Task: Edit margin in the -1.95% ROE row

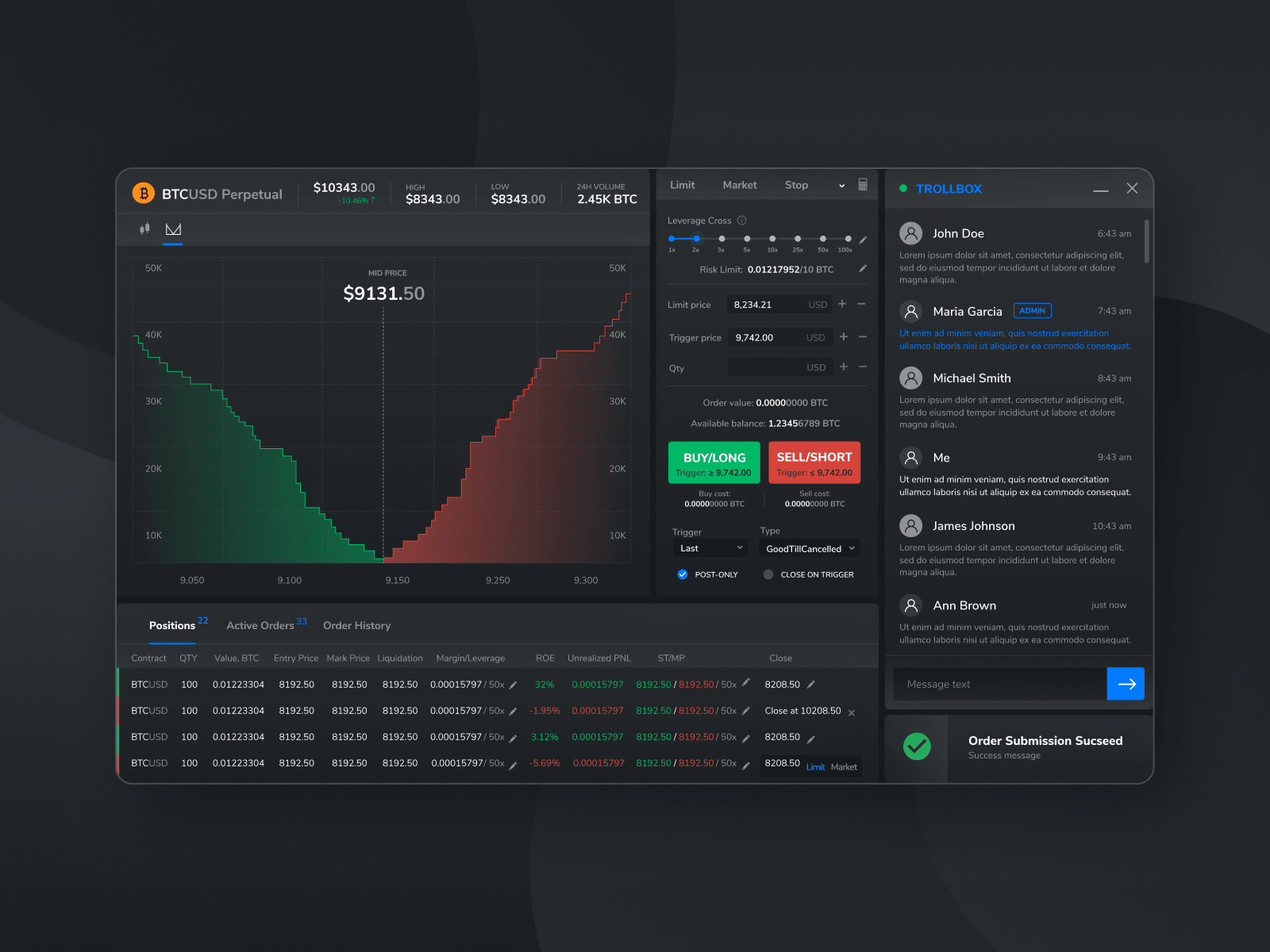Action: click(514, 712)
